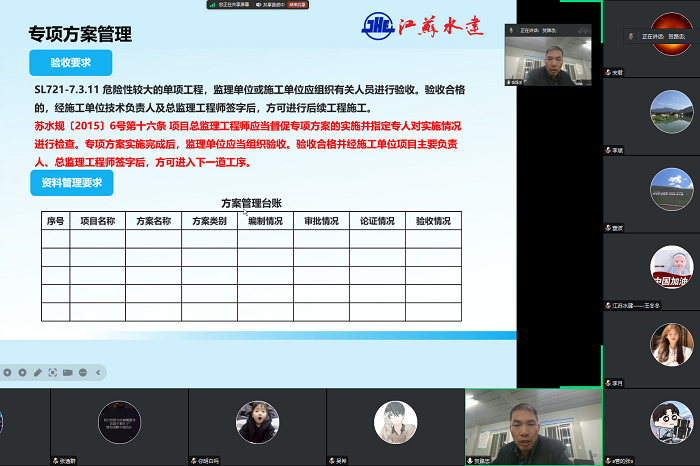Click the next slide arrow in presentation toolbar

(22, 372)
